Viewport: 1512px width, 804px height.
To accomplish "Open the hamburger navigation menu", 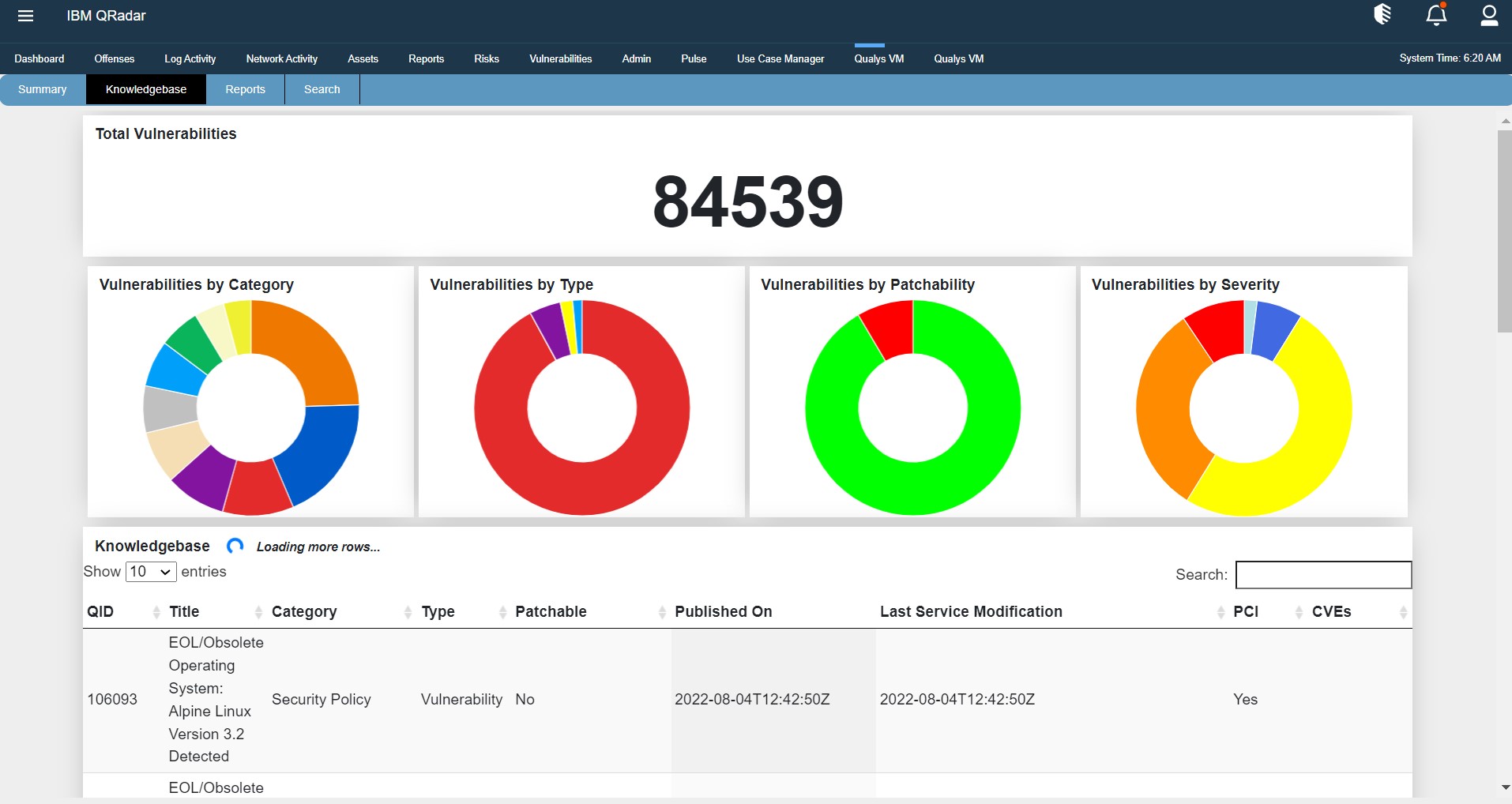I will tap(26, 16).
